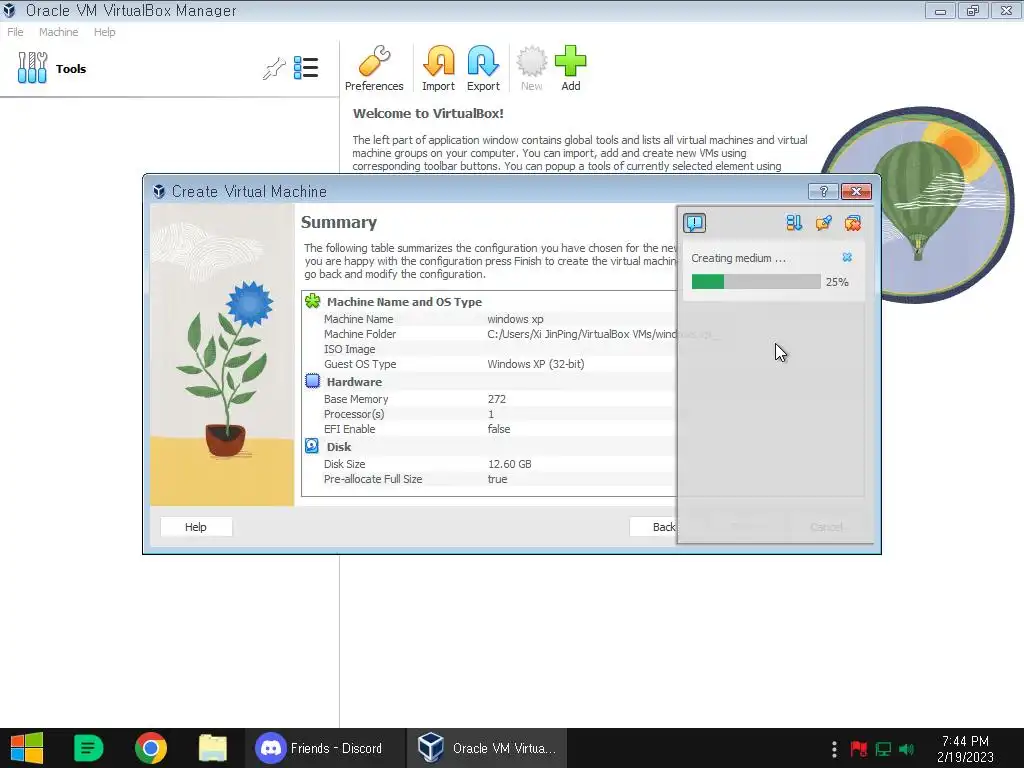
Task: Open the File menu
Action: [15, 32]
